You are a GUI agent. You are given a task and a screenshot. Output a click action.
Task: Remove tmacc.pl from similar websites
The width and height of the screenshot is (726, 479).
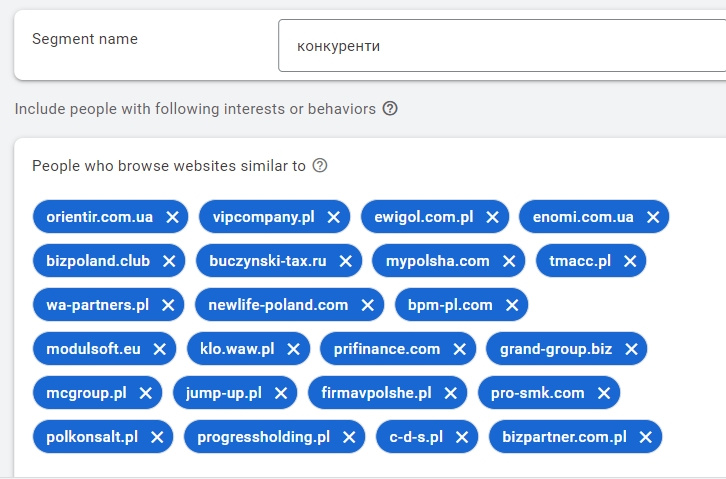[x=630, y=261]
